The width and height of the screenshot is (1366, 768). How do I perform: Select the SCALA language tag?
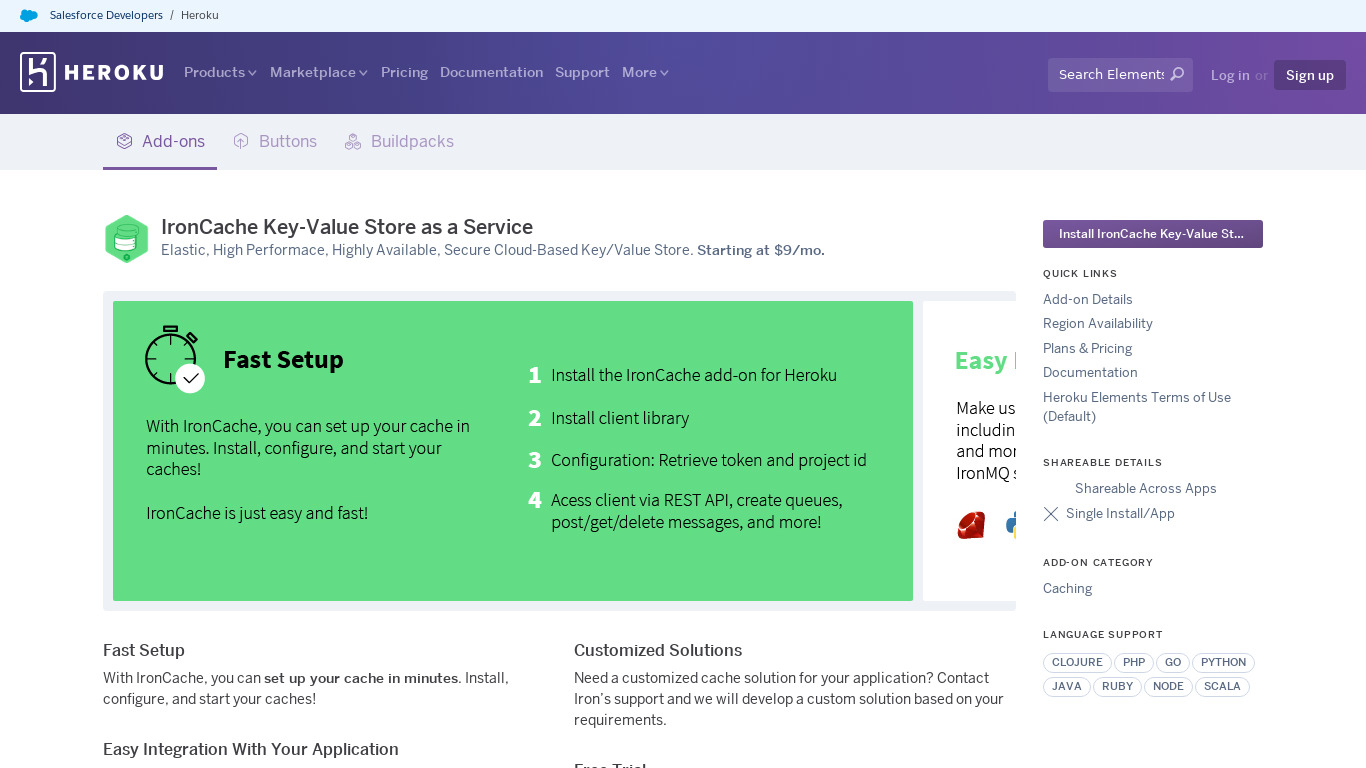point(1222,686)
